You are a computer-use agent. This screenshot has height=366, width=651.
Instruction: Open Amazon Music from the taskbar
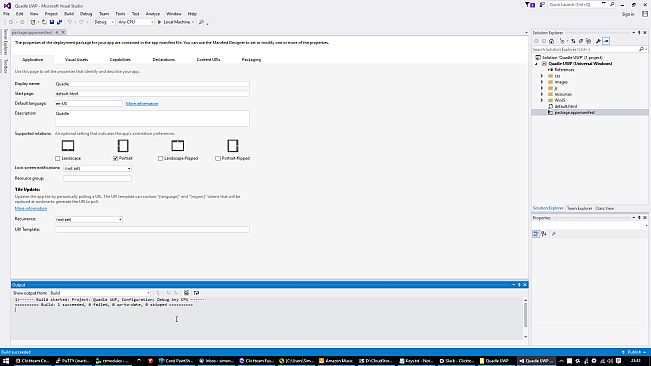[335, 361]
